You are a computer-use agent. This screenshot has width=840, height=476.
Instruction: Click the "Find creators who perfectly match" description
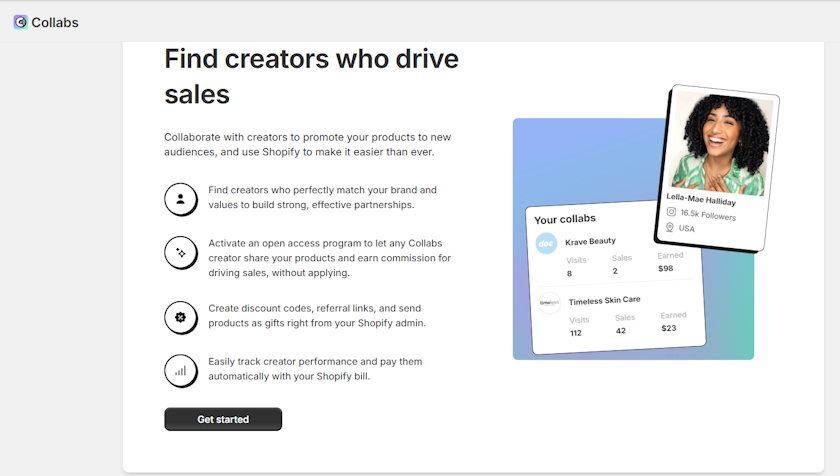click(x=322, y=198)
